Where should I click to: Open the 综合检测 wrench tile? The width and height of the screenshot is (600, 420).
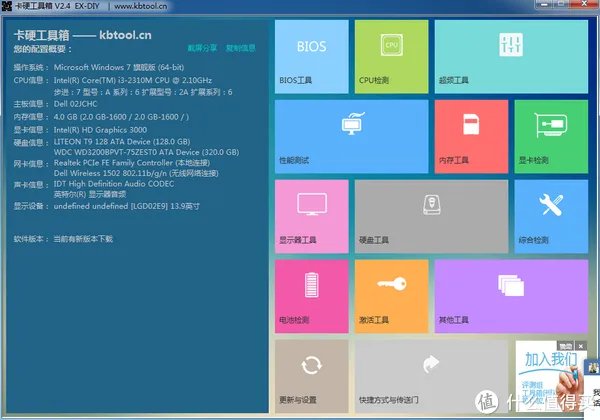click(551, 217)
